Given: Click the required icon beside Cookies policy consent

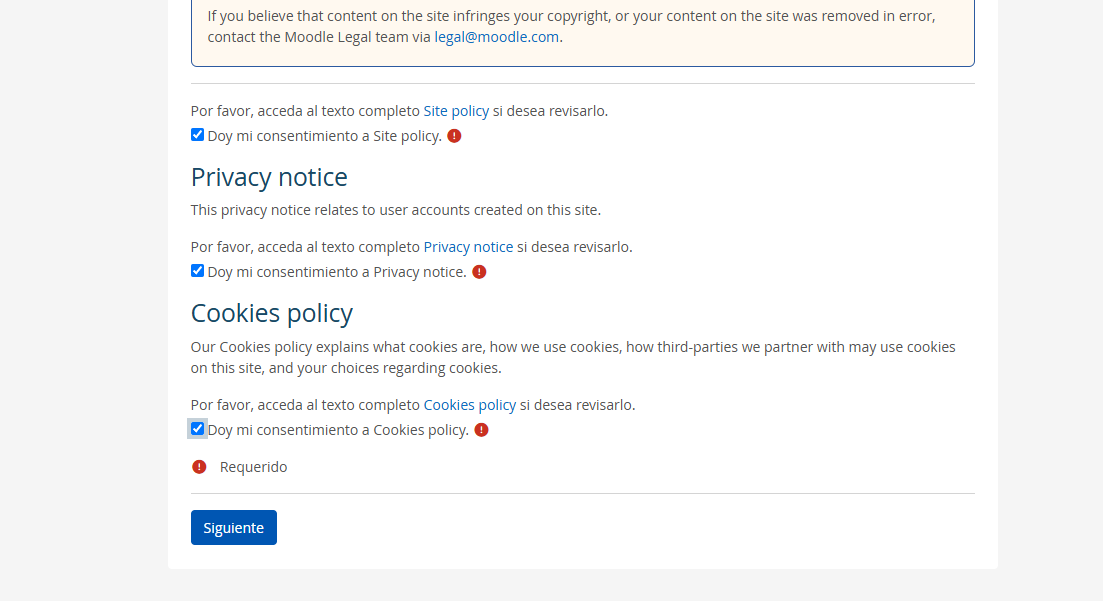Looking at the screenshot, I should tap(481, 430).
